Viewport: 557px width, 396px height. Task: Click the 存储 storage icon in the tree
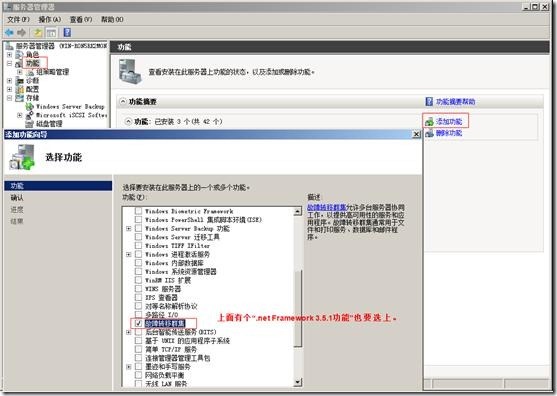[x=20, y=98]
